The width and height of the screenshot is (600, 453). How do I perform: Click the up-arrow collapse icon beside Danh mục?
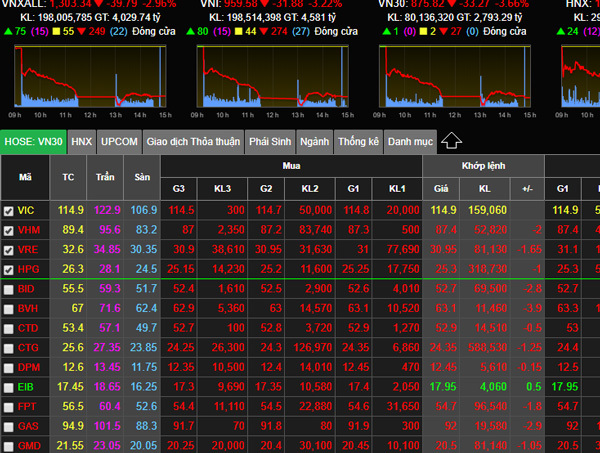tap(451, 141)
